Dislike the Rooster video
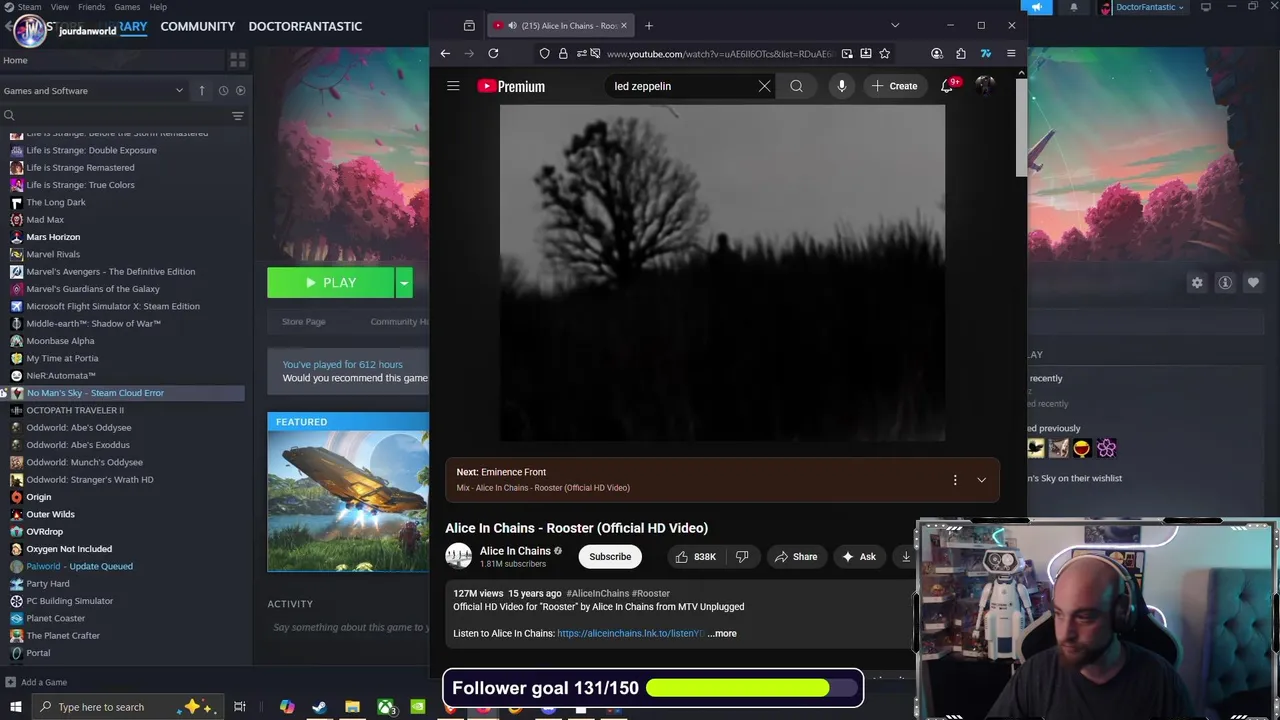Image resolution: width=1280 pixels, height=720 pixels. 742,557
